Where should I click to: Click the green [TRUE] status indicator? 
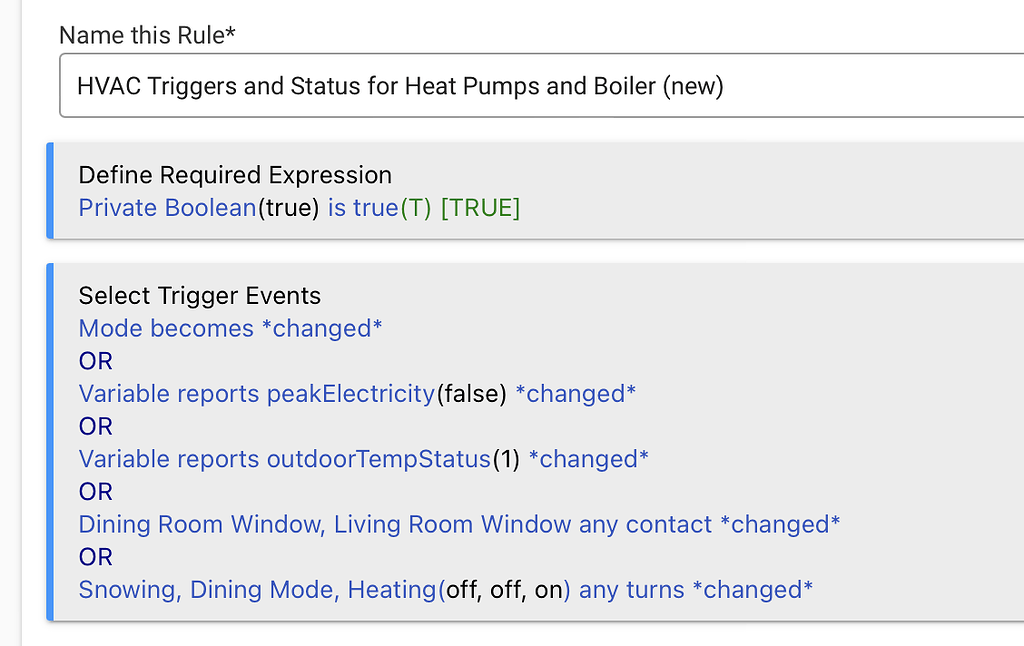[480, 208]
